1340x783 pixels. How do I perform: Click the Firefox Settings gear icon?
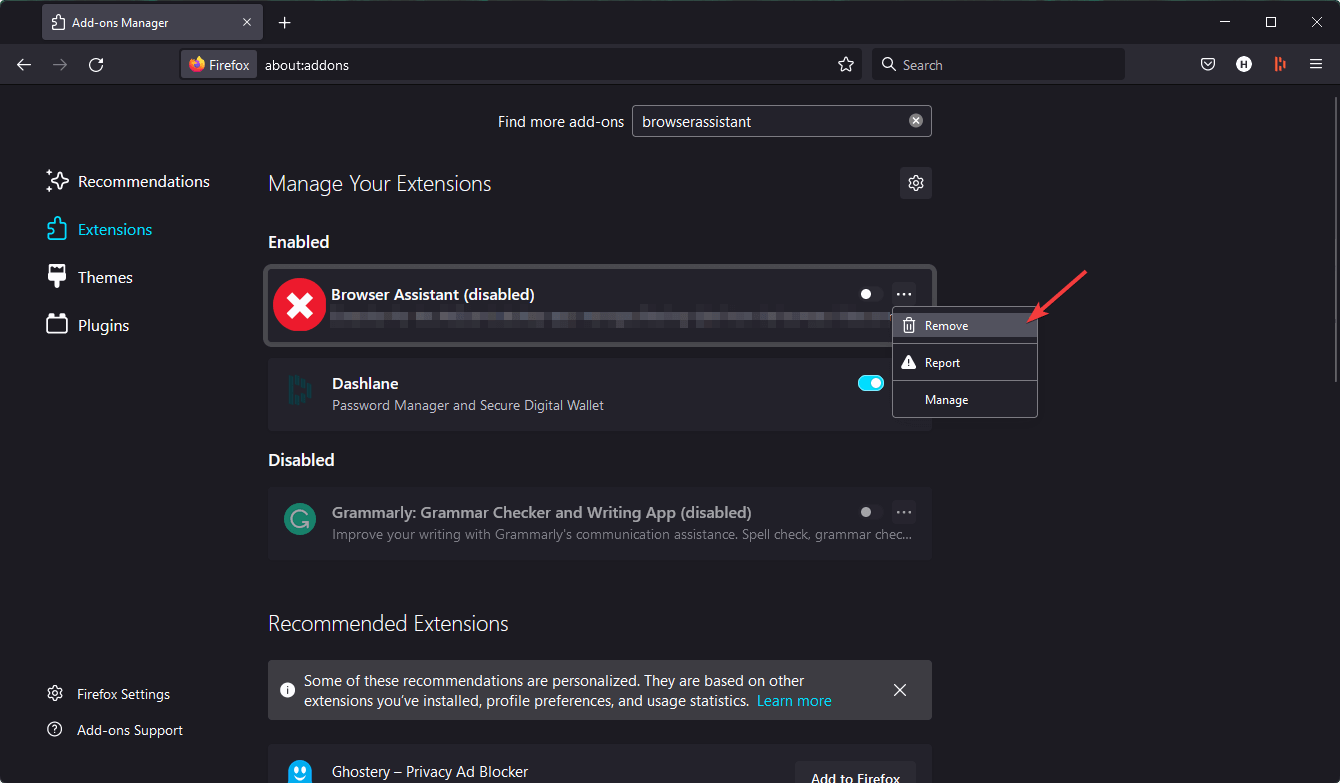coord(55,694)
